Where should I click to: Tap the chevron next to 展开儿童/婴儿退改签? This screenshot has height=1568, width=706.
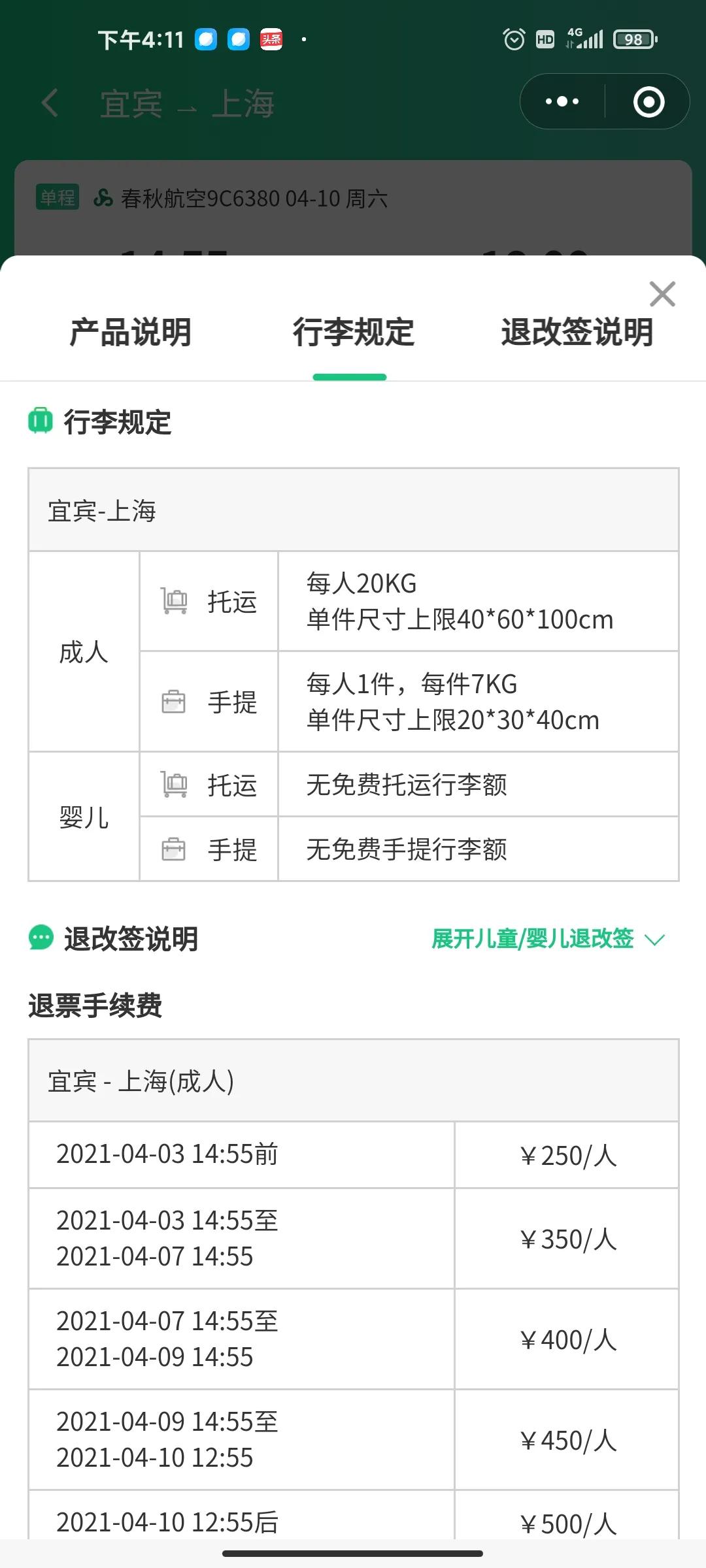(654, 940)
